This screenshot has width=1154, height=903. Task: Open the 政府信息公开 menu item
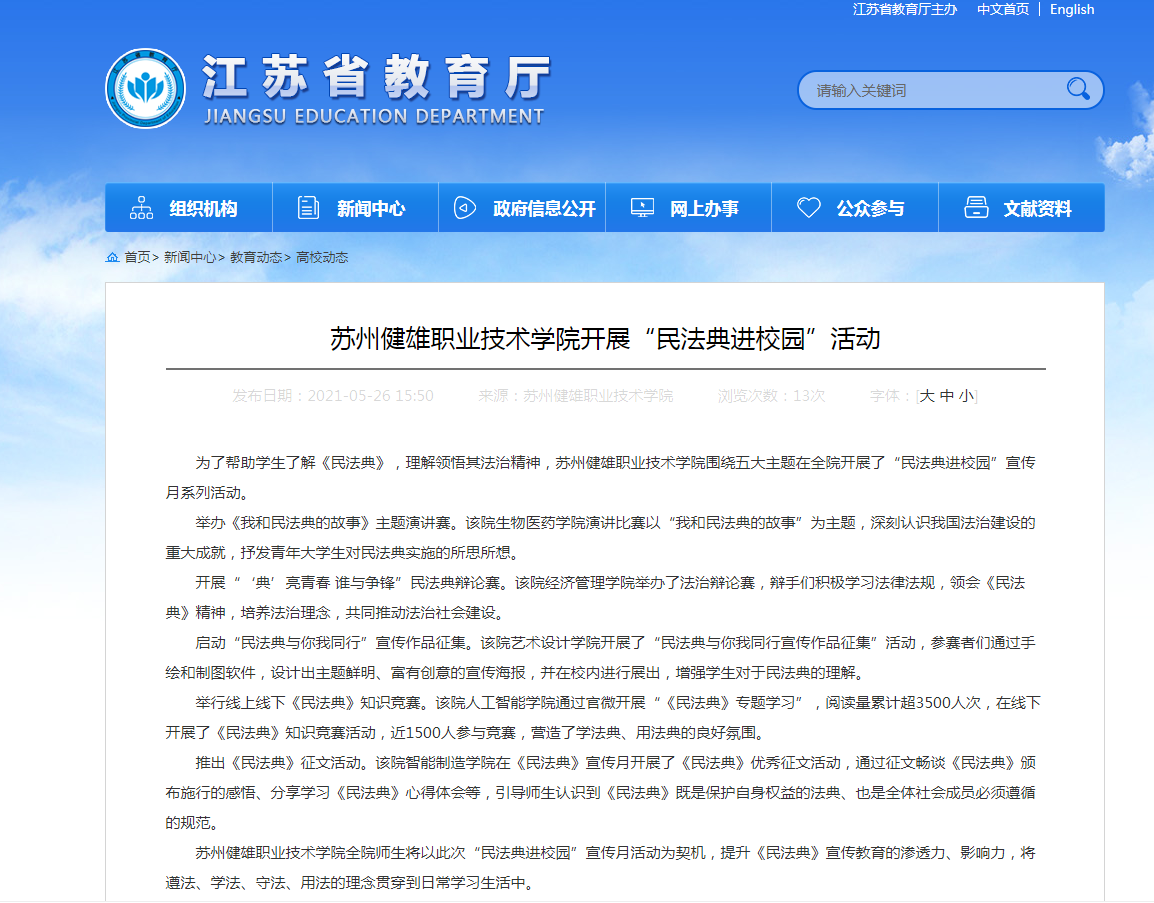pyautogui.click(x=544, y=209)
